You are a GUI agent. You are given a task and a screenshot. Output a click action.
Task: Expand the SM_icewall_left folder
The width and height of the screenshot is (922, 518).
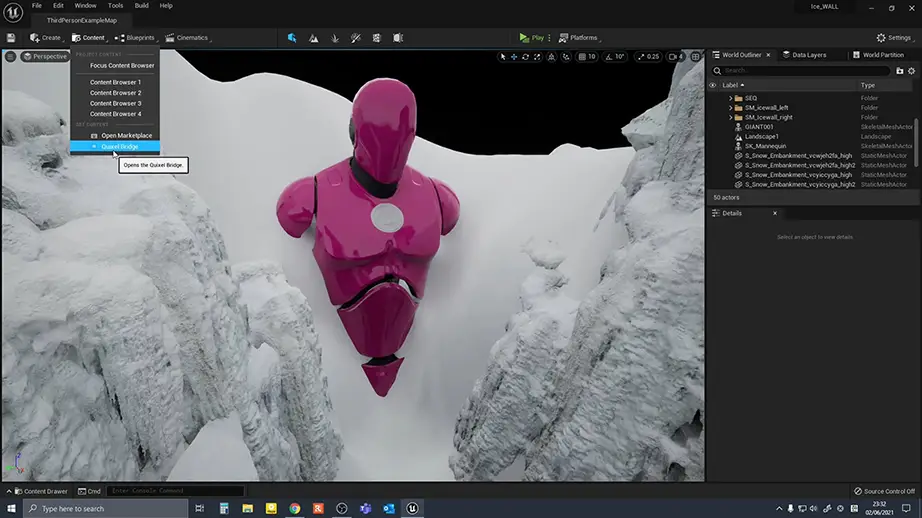tap(730, 108)
